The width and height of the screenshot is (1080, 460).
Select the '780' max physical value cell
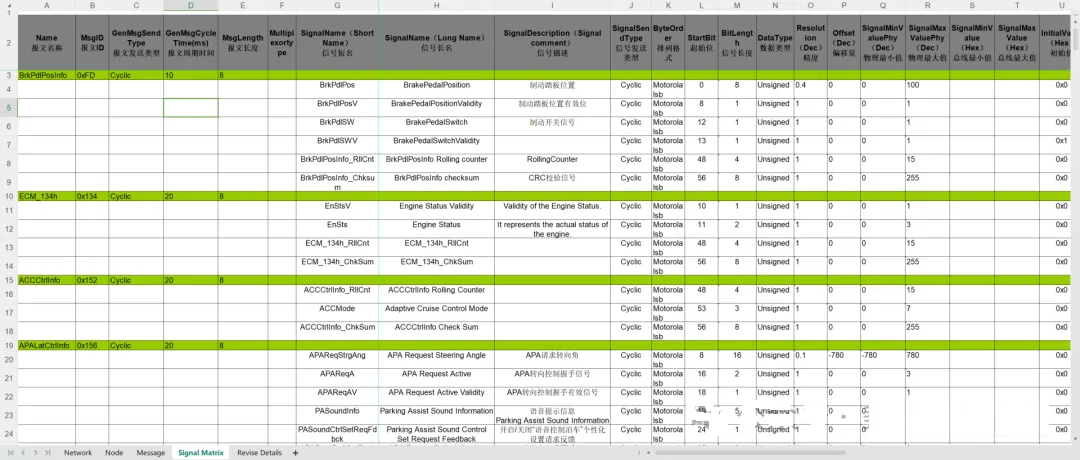(x=928, y=359)
